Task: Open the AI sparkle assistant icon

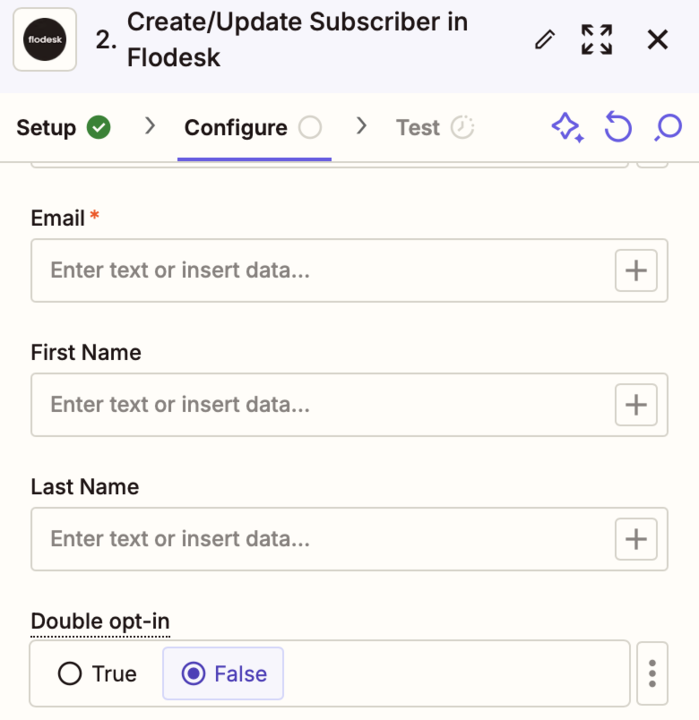Action: tap(568, 127)
